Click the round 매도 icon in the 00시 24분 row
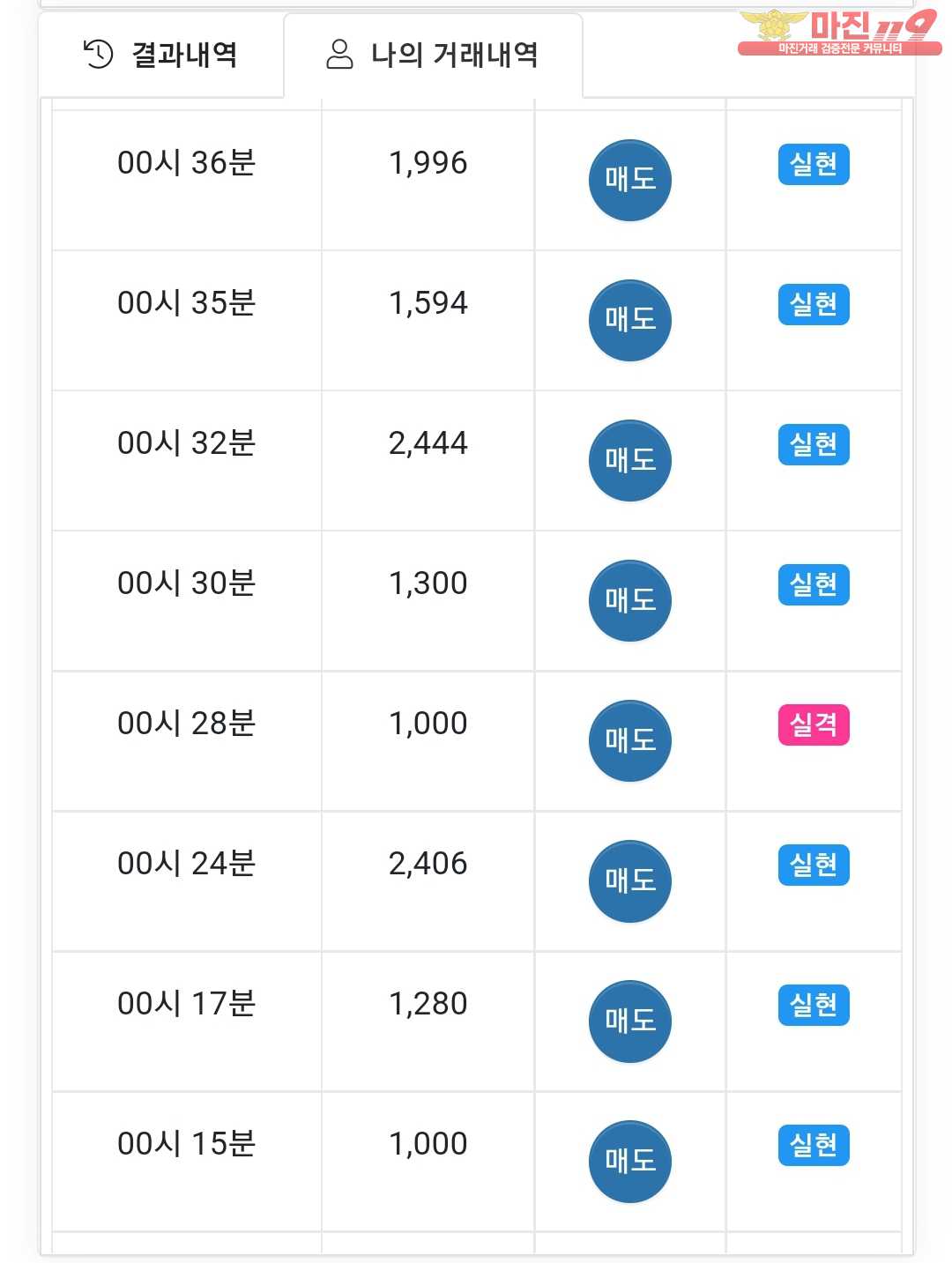Image resolution: width=952 pixels, height=1263 pixels. coord(630,880)
